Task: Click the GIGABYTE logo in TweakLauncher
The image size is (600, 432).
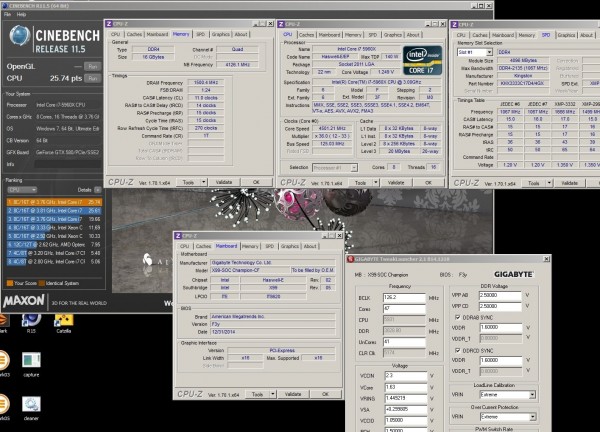Action: (514, 274)
